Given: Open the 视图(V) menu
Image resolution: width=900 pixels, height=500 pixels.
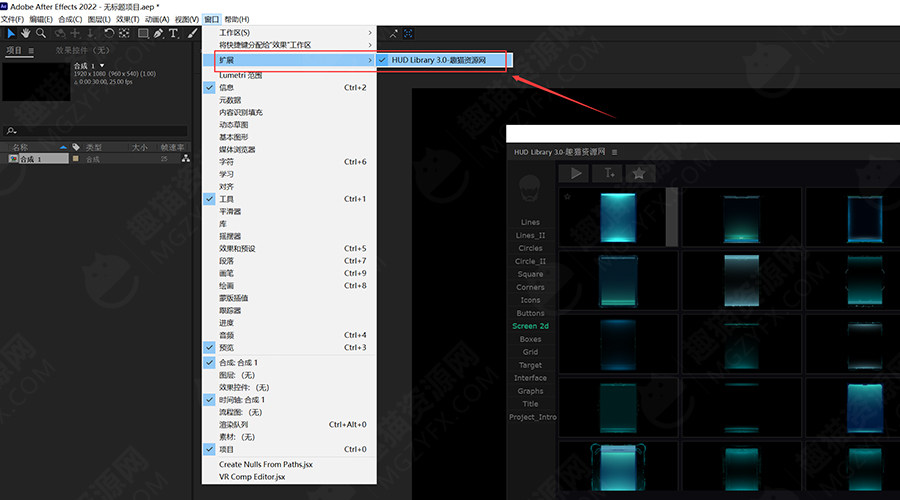Looking at the screenshot, I should tap(187, 19).
